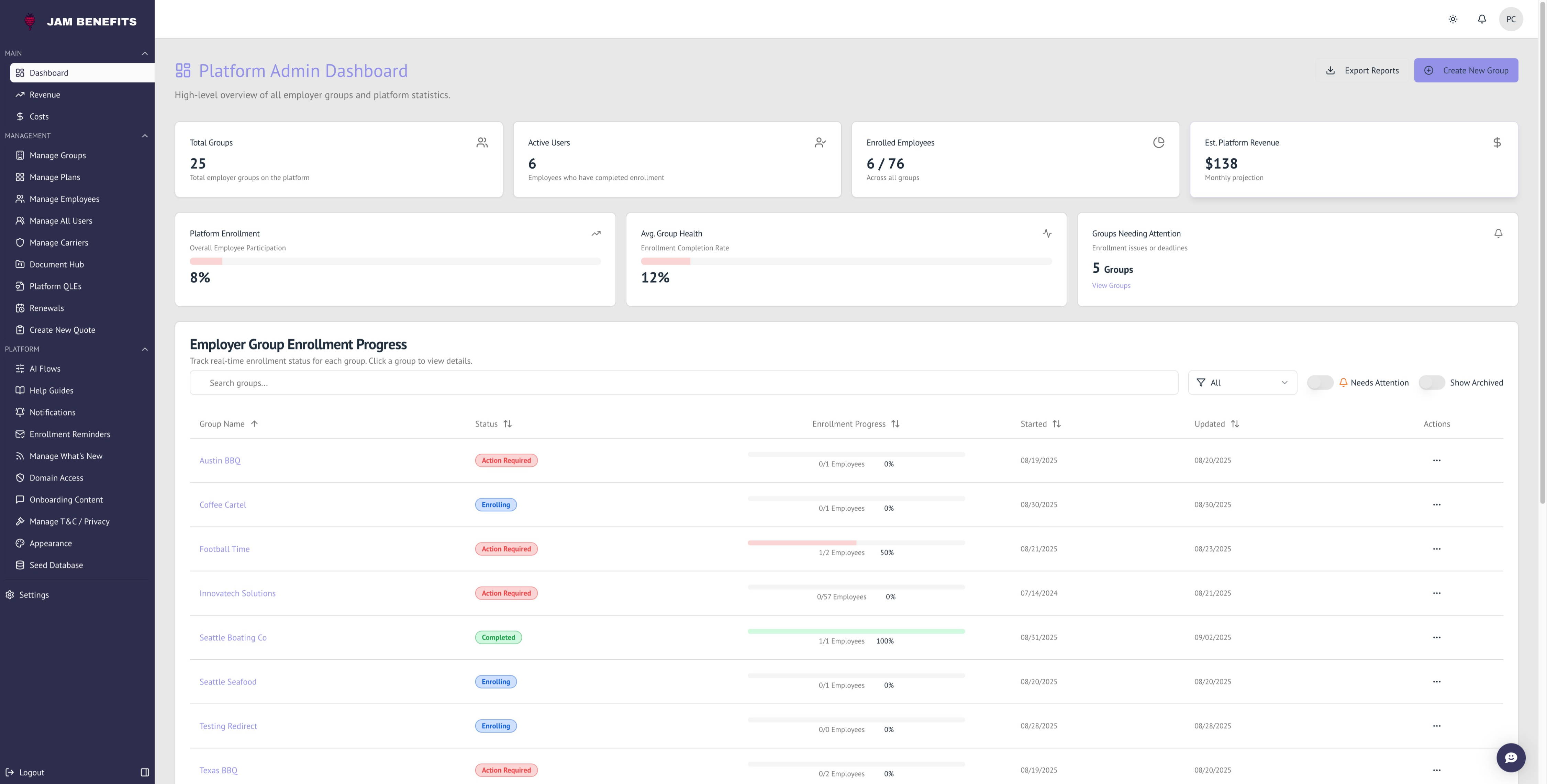Click the Create New Group button
The height and width of the screenshot is (784, 1547).
click(1465, 70)
